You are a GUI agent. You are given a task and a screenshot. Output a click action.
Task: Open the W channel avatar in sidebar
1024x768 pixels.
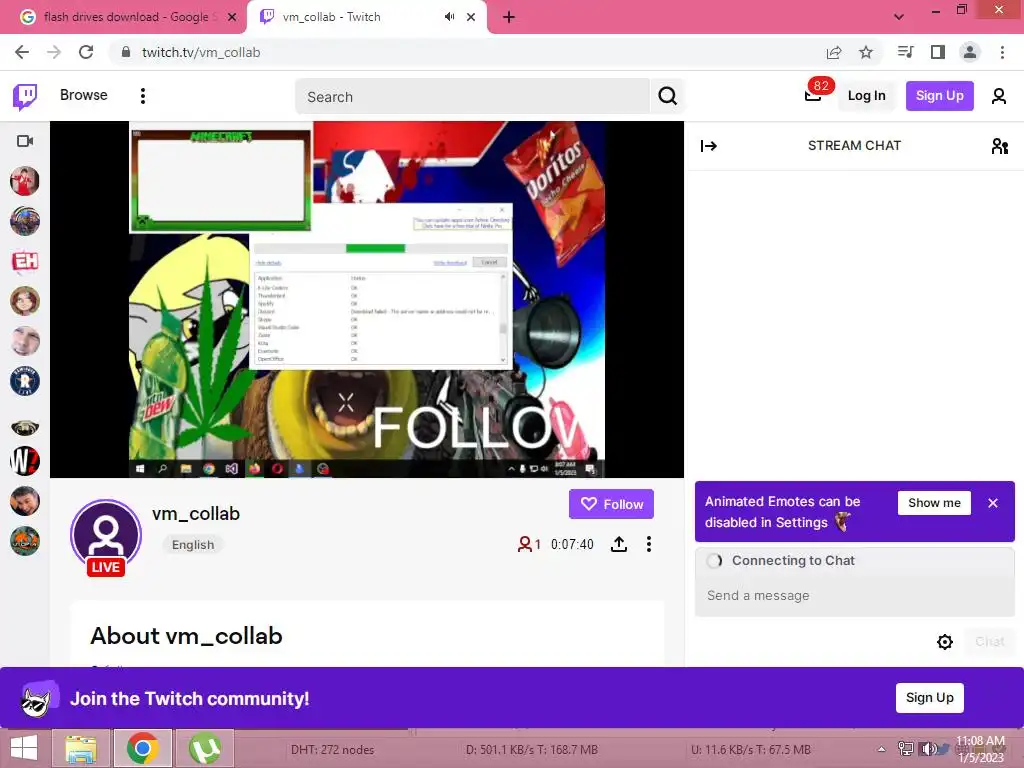point(25,461)
